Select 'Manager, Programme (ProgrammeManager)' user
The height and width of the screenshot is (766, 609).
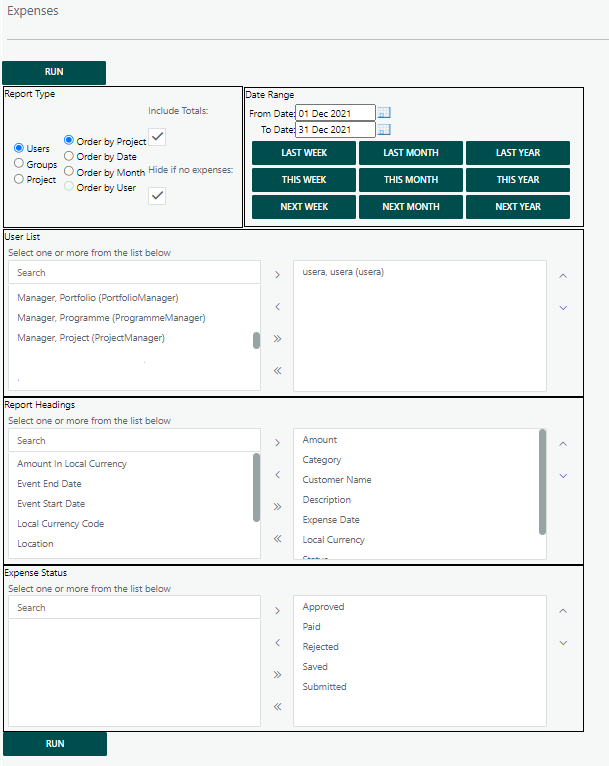click(111, 318)
